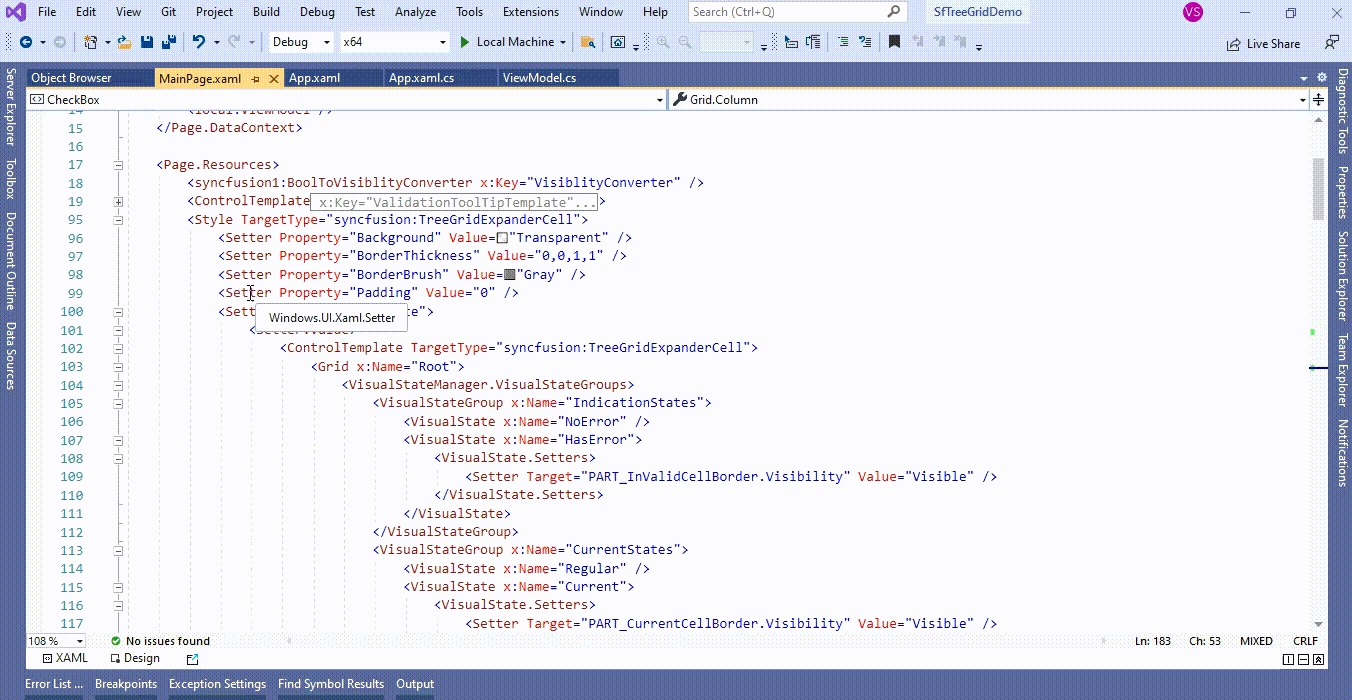Screen dimensions: 1352x700
Task: Switch to the XAML view
Action: 65,658
